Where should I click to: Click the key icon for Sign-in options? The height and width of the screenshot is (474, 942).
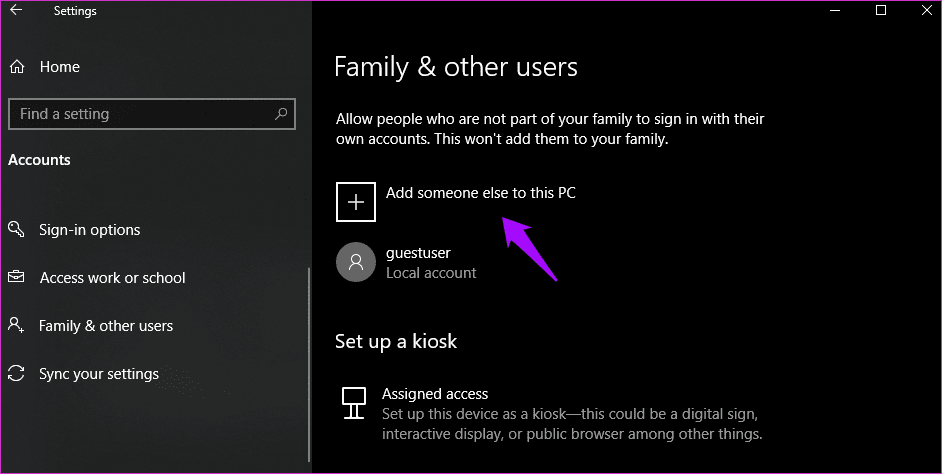(16, 230)
